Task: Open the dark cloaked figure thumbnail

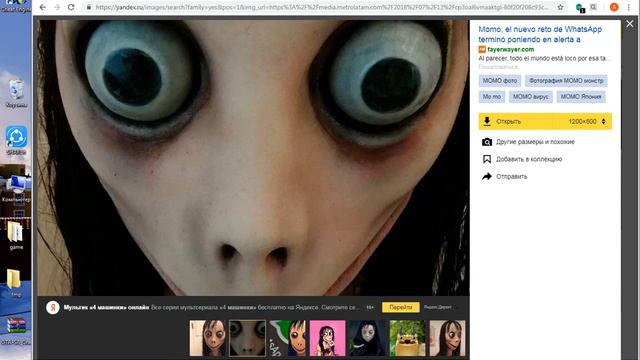Action: 367,338
